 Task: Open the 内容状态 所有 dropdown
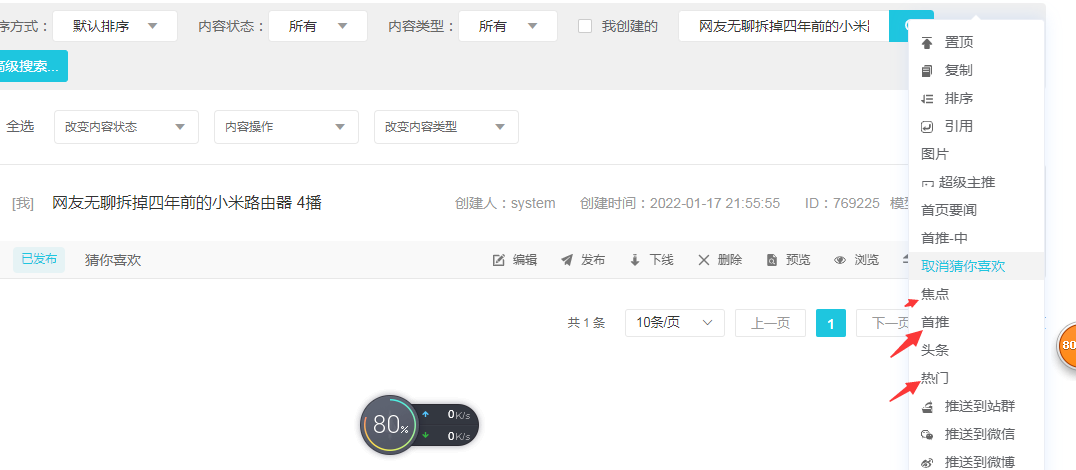(x=318, y=26)
